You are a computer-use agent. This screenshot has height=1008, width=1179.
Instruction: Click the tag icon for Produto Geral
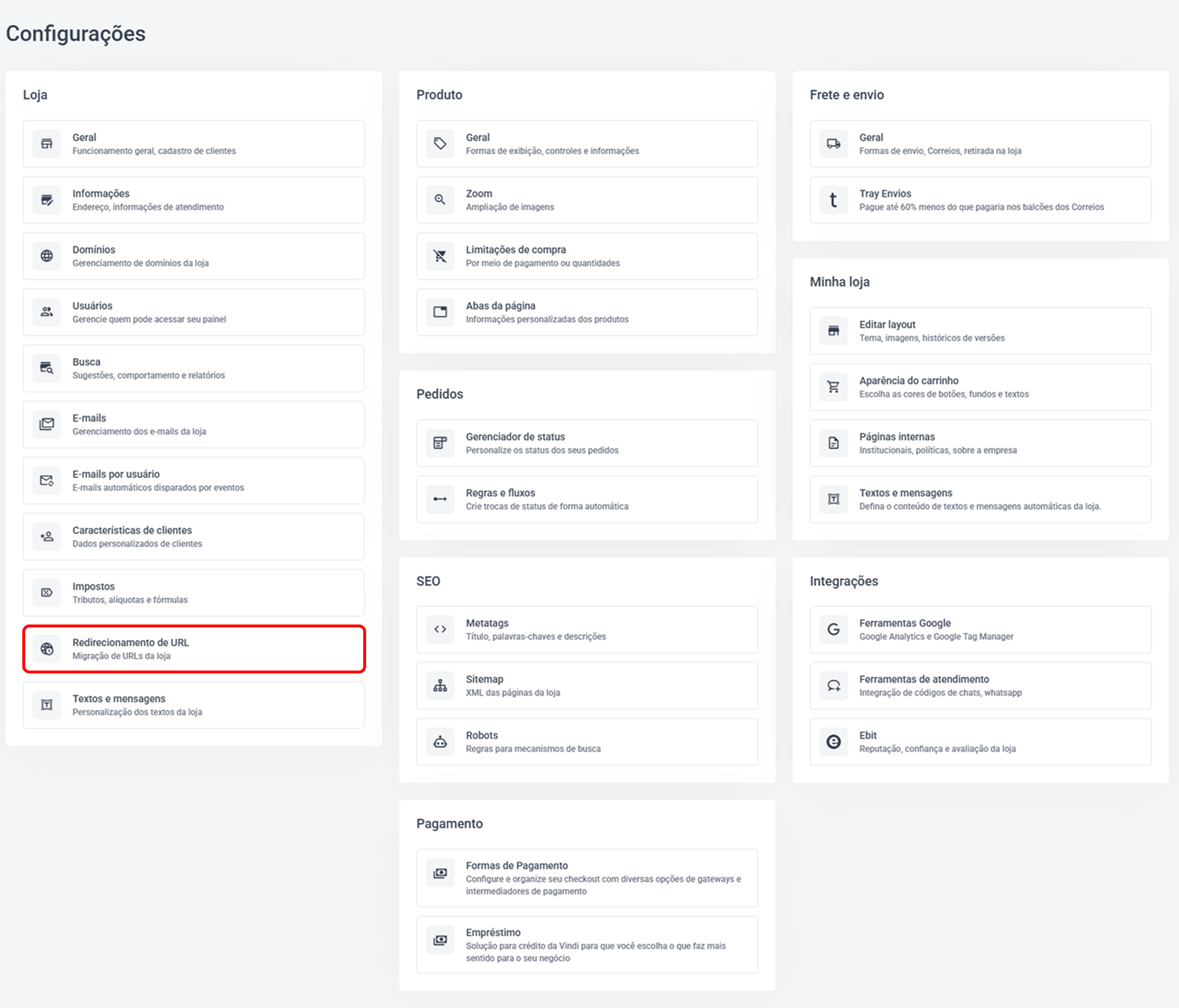point(440,144)
